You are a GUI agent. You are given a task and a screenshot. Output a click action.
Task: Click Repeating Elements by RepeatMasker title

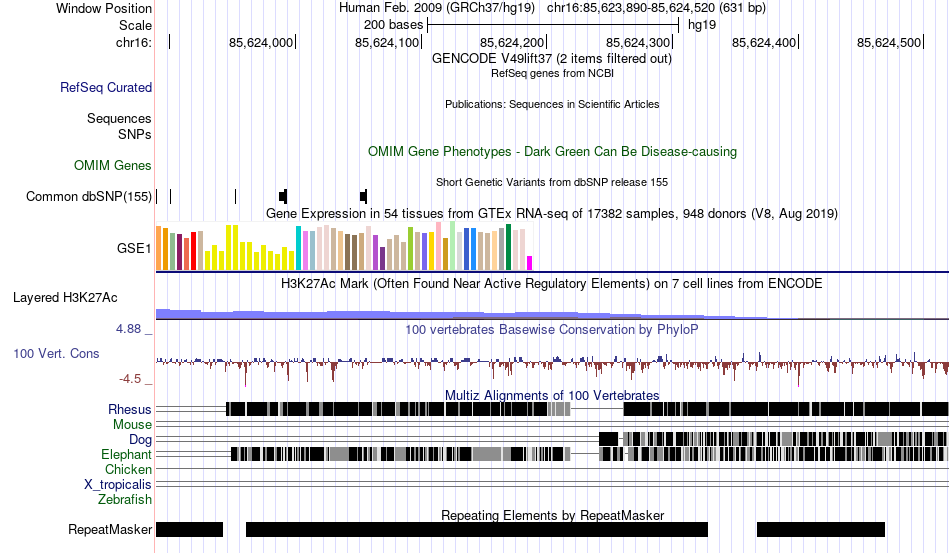[x=553, y=515]
